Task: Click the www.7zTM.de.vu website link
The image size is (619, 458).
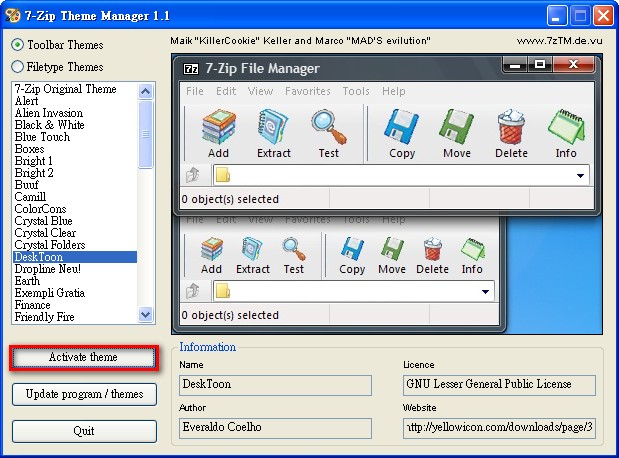Action: (559, 41)
